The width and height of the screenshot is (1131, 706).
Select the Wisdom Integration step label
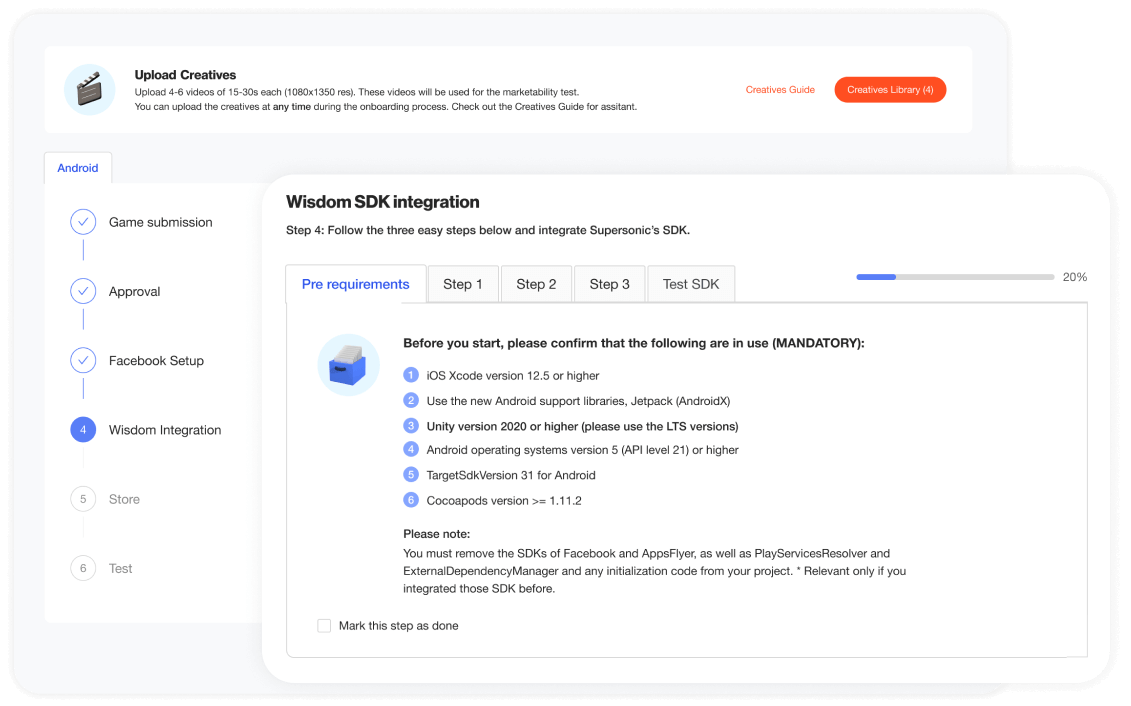point(165,430)
